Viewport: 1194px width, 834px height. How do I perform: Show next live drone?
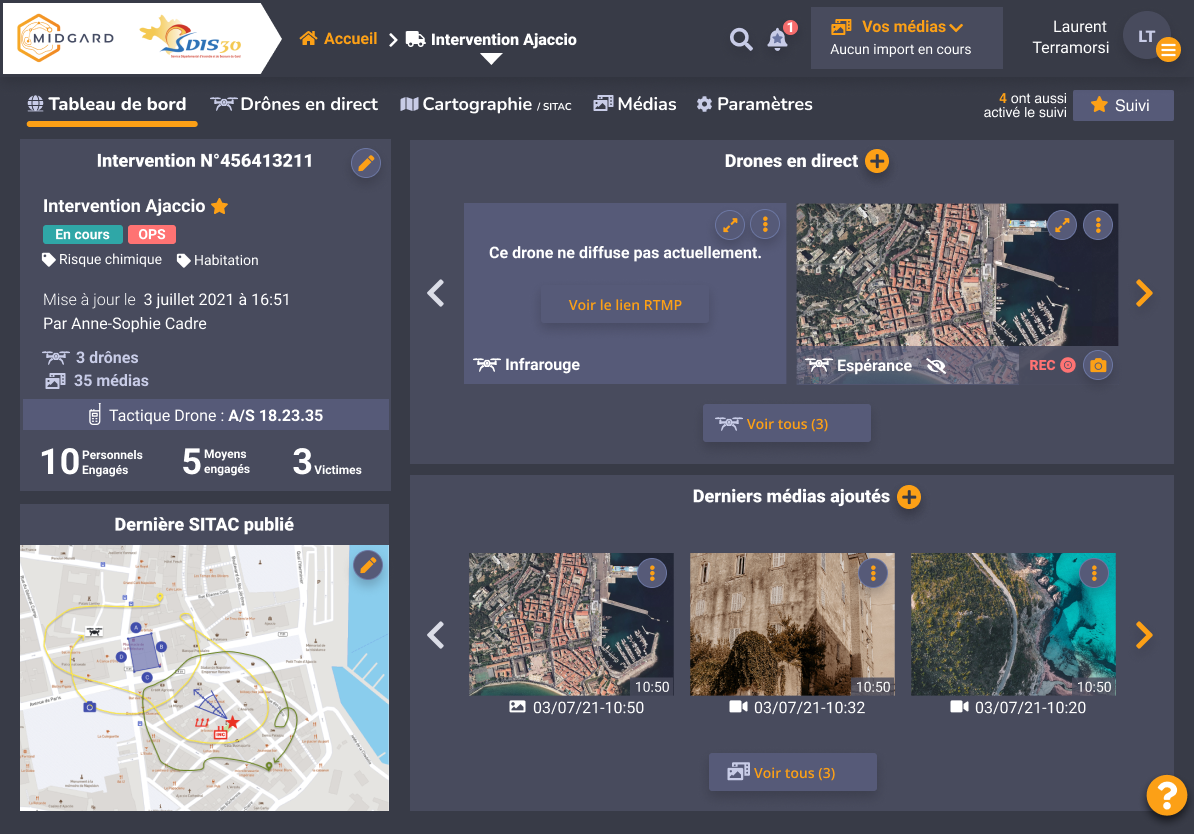click(1144, 293)
